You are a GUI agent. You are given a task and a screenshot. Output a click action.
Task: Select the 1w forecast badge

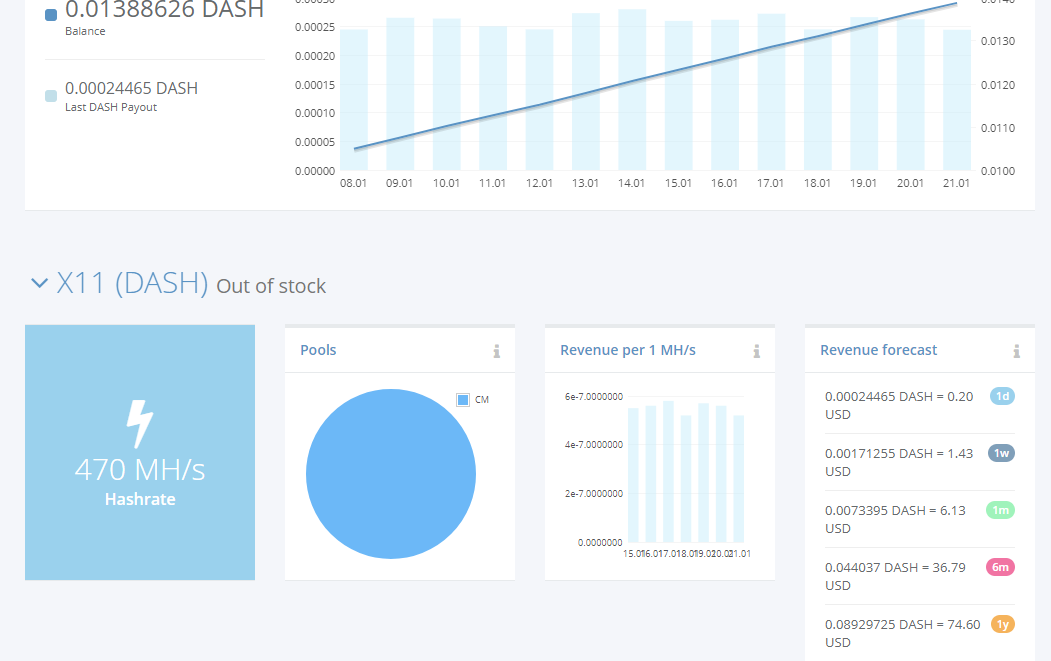1001,453
